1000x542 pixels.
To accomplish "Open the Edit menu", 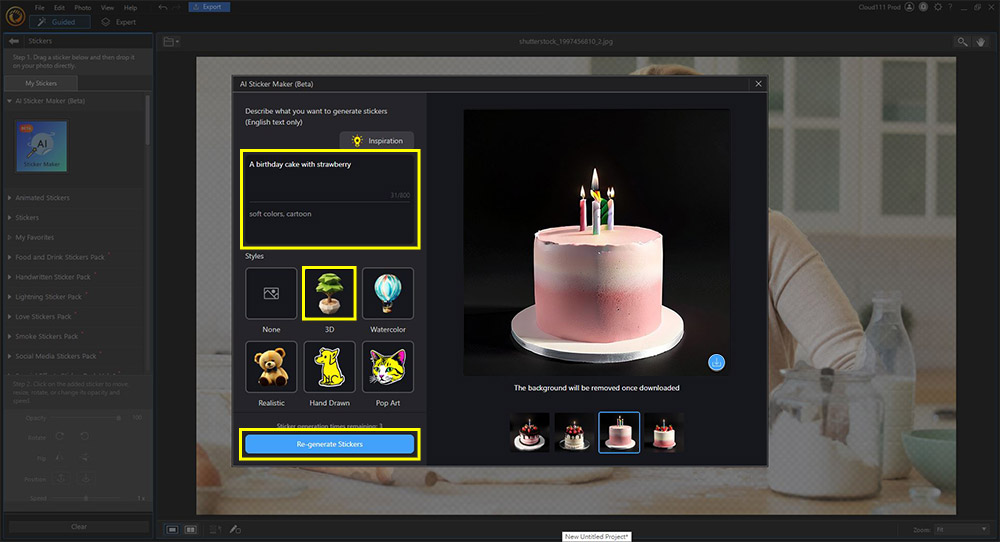I will click(x=59, y=8).
